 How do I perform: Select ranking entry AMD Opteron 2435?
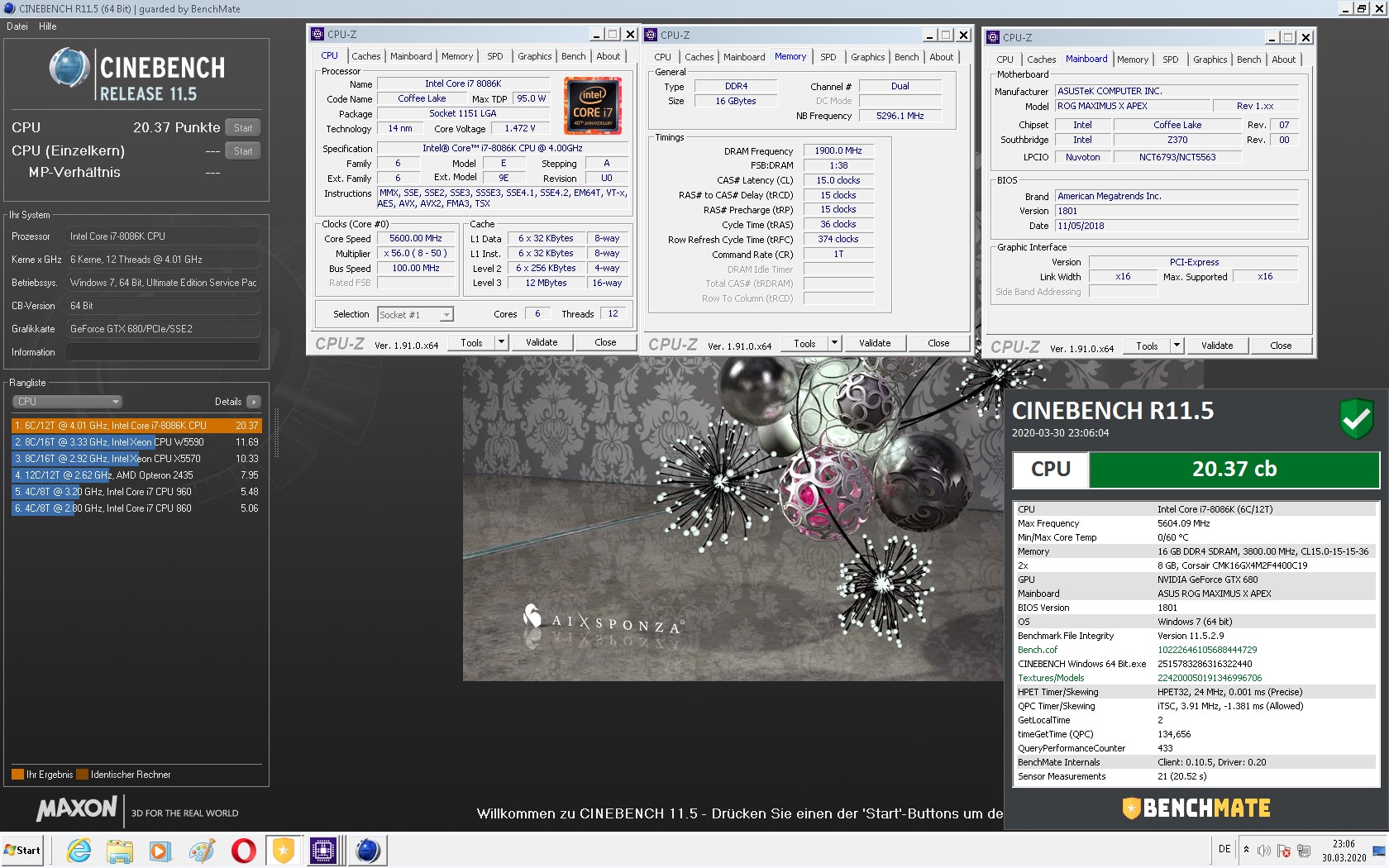(136, 475)
